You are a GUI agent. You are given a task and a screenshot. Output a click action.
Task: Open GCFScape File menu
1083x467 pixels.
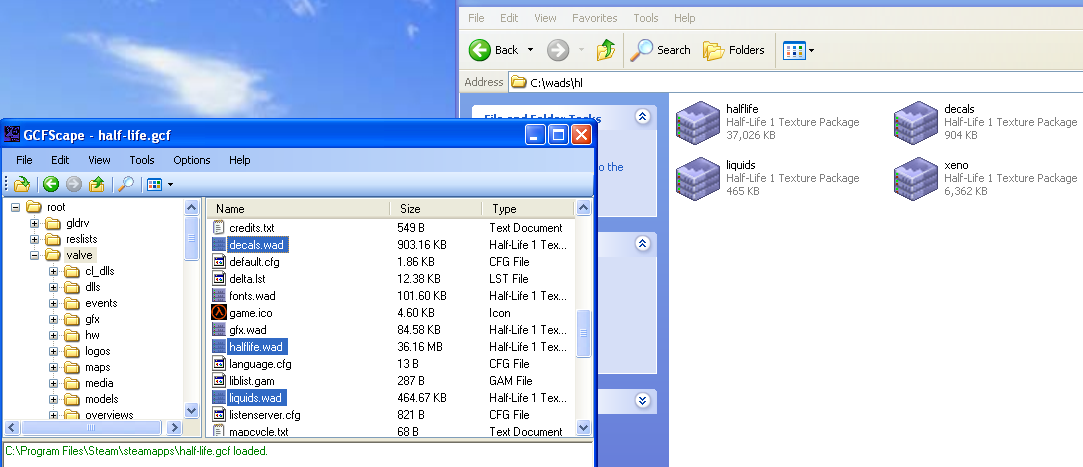coord(24,160)
